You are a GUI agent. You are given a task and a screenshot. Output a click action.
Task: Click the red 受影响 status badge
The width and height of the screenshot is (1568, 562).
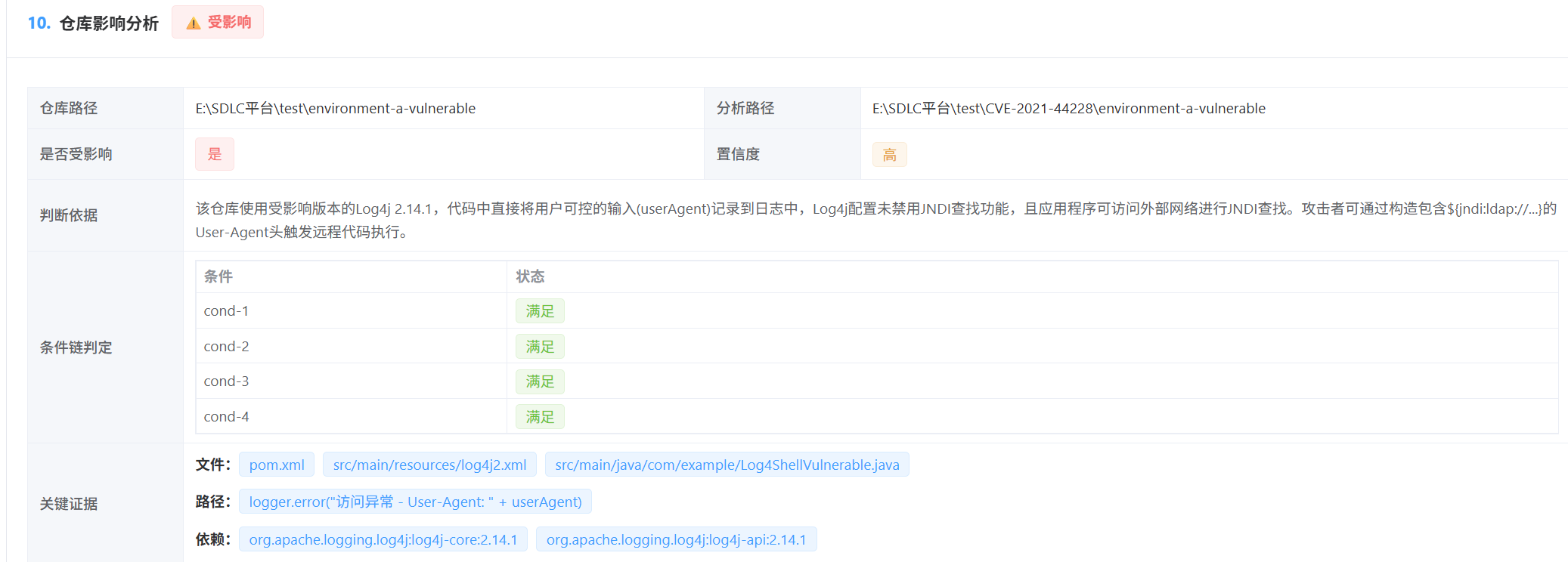tap(218, 23)
